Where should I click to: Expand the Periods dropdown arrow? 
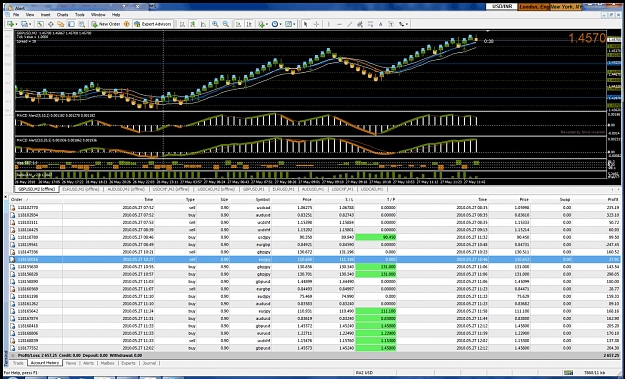(x=281, y=24)
